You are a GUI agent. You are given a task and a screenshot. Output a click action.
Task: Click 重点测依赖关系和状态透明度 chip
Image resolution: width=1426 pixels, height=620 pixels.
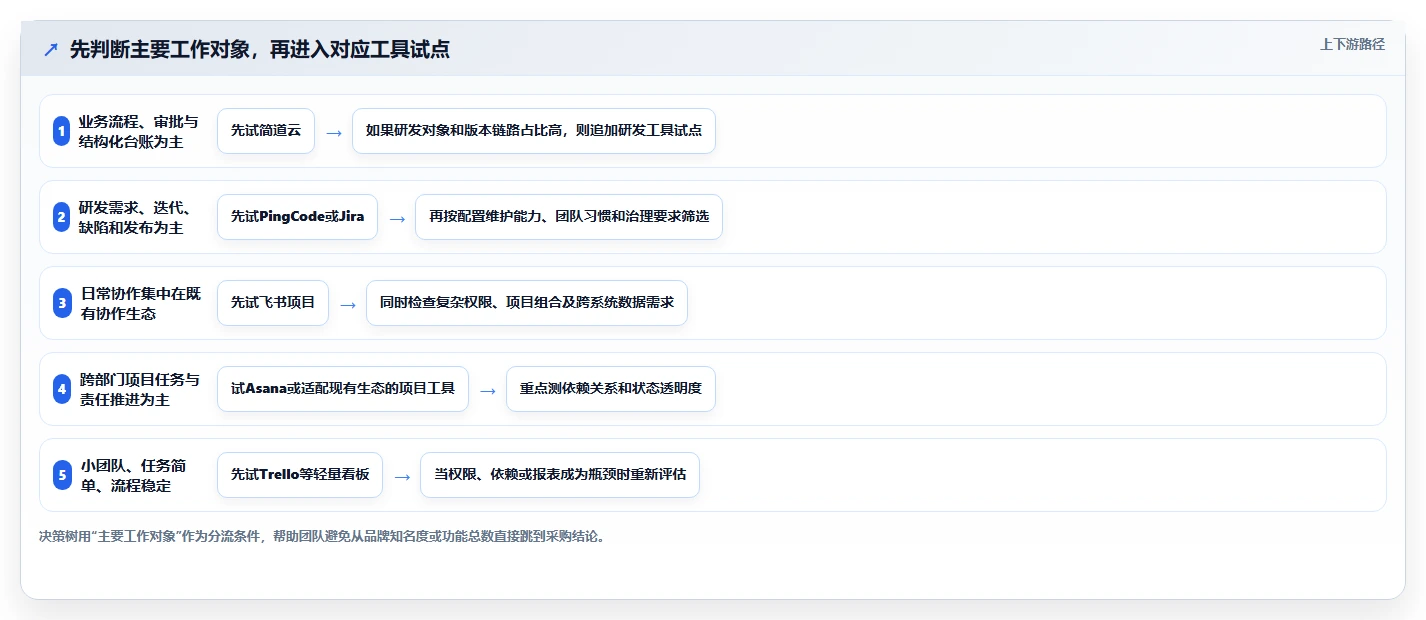[611, 389]
